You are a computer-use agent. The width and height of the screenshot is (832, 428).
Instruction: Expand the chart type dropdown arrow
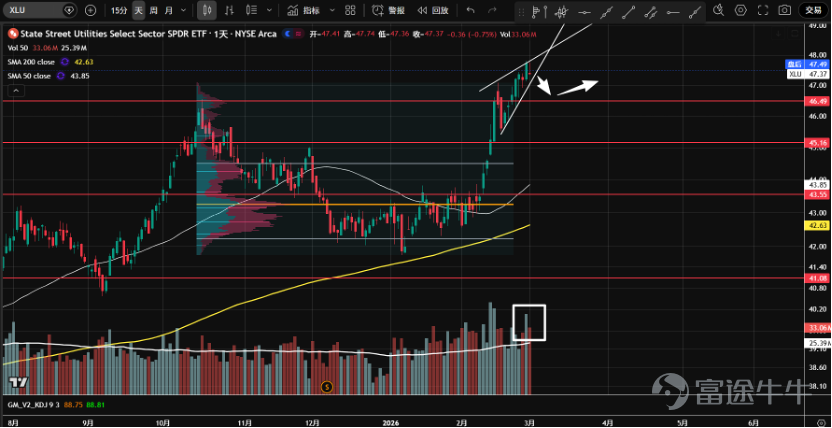pyautogui.click(x=270, y=10)
